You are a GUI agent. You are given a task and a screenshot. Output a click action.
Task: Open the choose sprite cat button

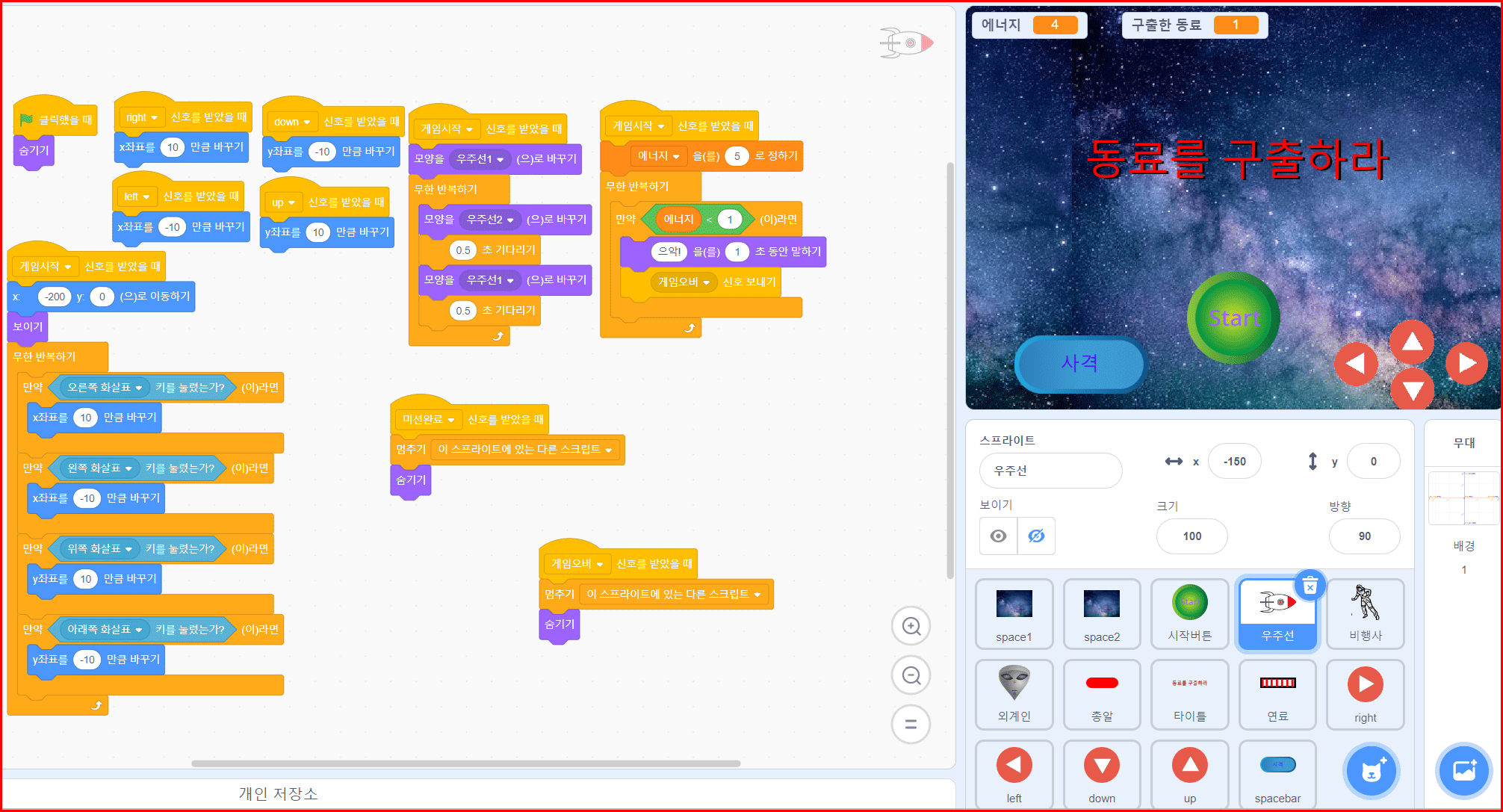(x=1371, y=771)
